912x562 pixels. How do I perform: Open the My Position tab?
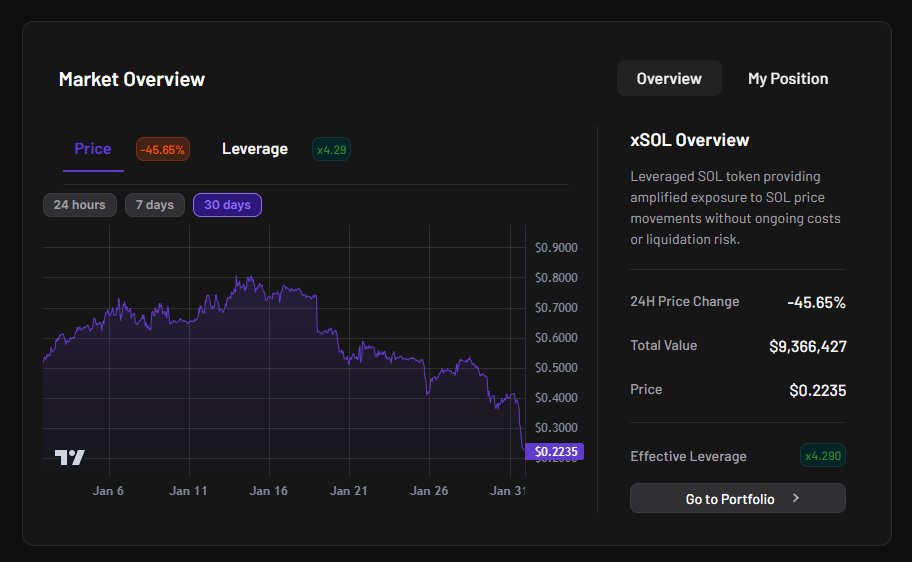[788, 79]
